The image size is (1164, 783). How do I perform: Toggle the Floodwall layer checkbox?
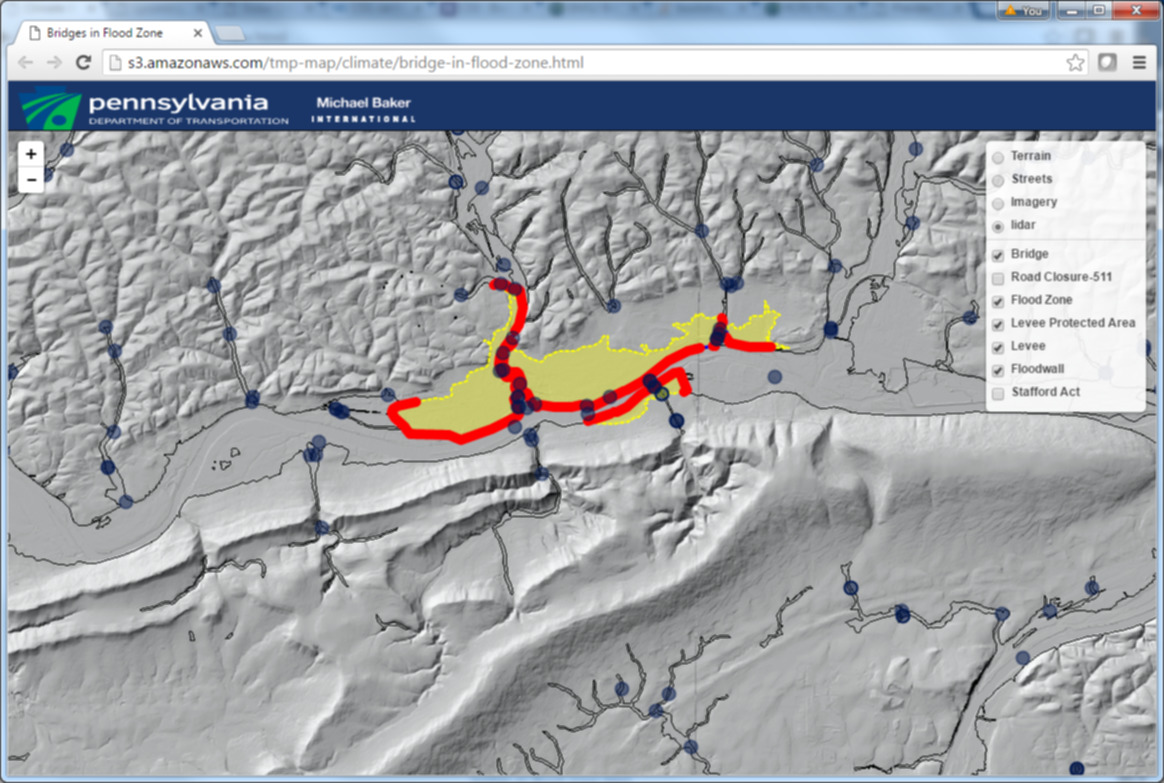(x=998, y=370)
